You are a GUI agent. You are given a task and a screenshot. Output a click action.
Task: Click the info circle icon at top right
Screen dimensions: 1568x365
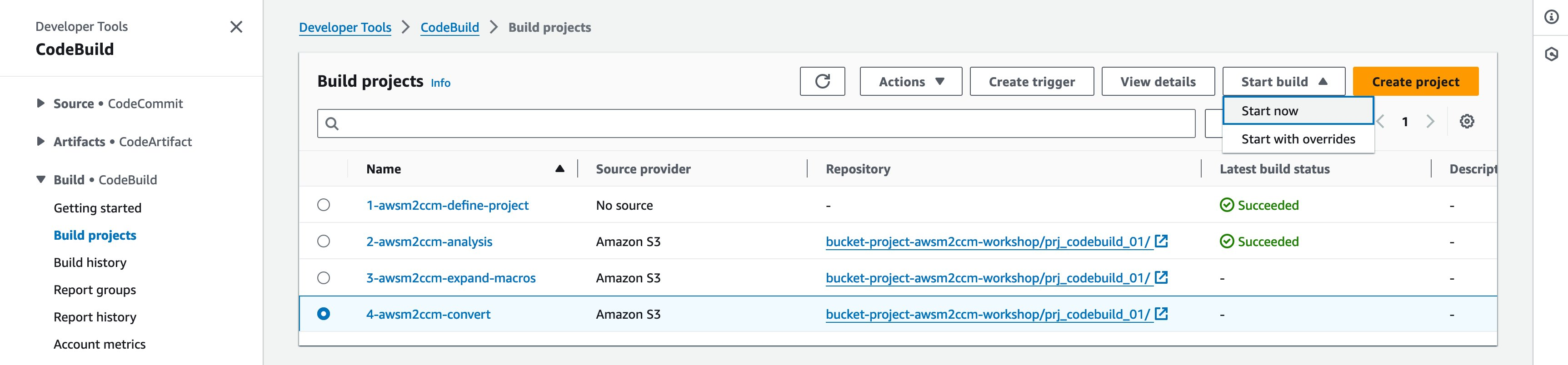tap(1551, 17)
